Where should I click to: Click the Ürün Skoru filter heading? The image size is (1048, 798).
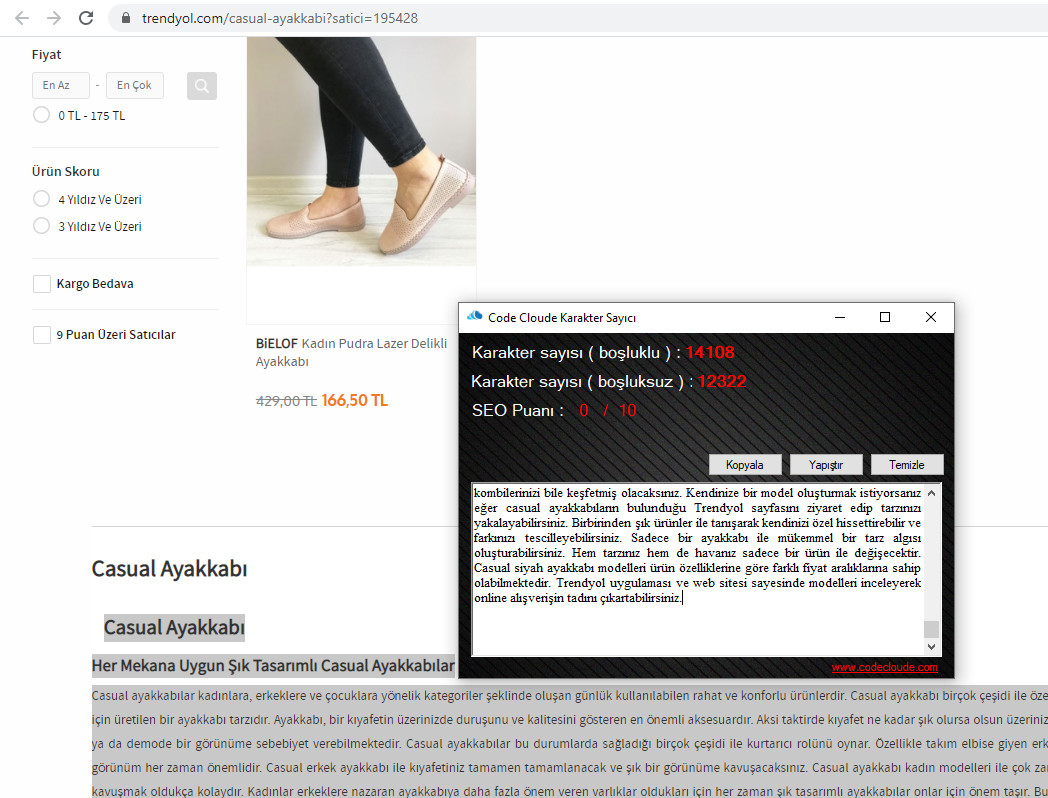pyautogui.click(x=66, y=172)
